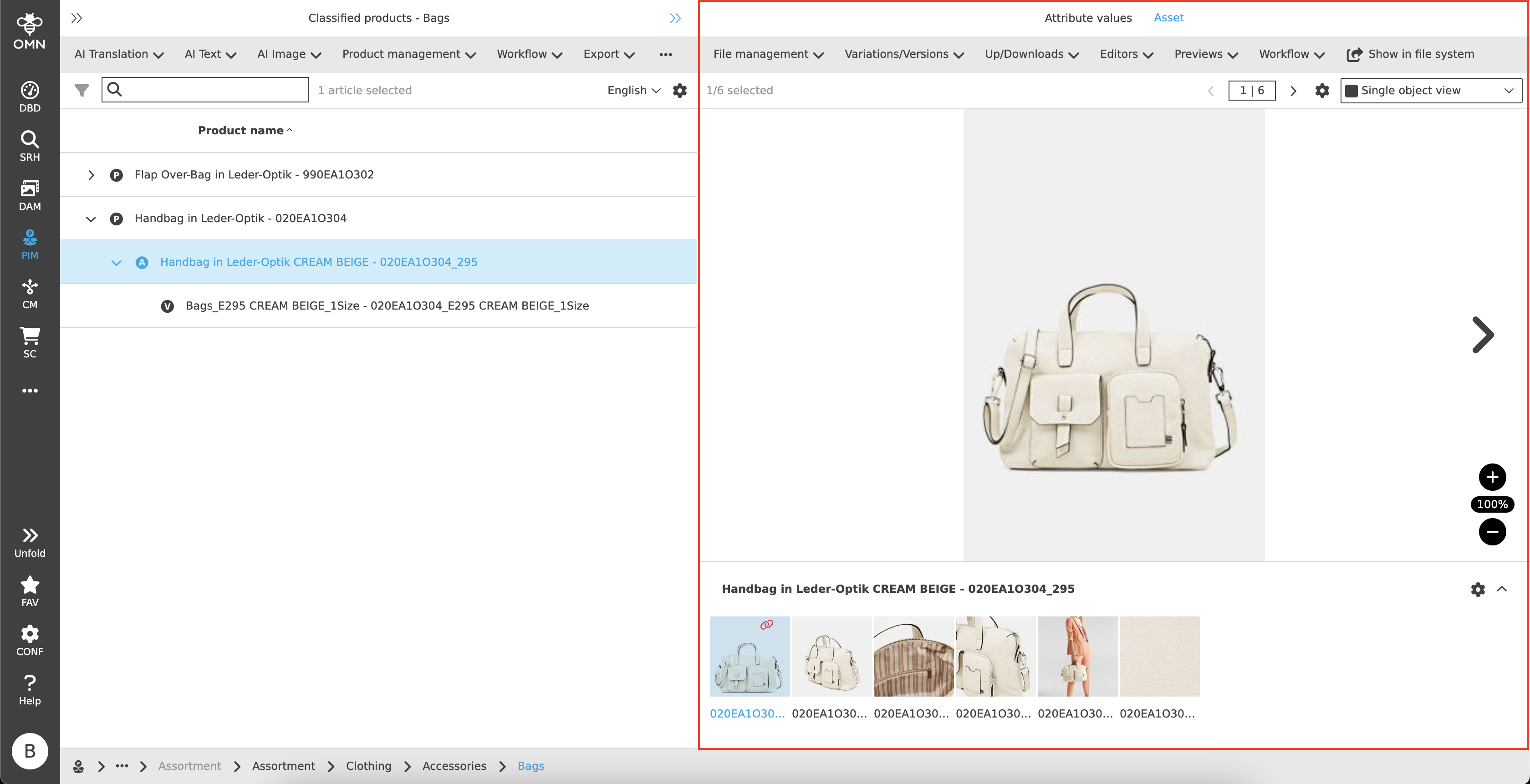The width and height of the screenshot is (1530, 784).
Task: Select the model in orange outfit thumbnail
Action: tap(1077, 656)
